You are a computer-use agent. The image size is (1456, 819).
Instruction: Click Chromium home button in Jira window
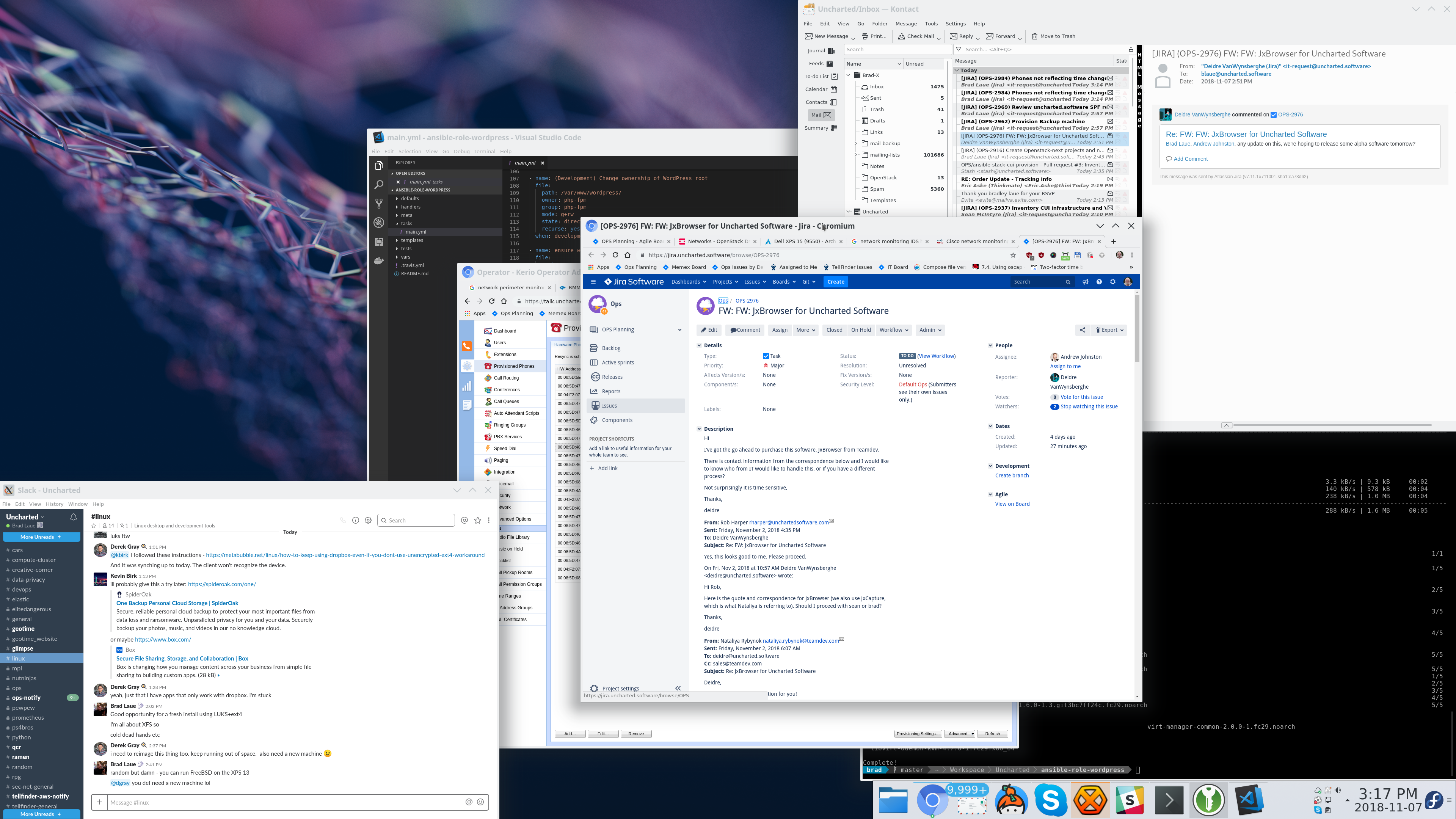click(x=628, y=255)
